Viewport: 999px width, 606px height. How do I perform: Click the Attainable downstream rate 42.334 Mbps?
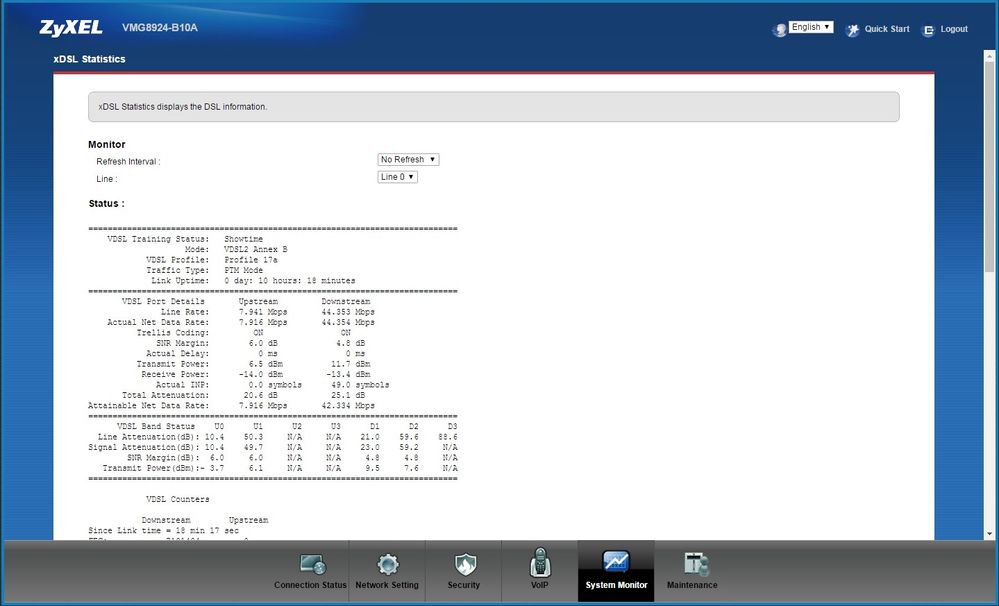[x=348, y=405]
